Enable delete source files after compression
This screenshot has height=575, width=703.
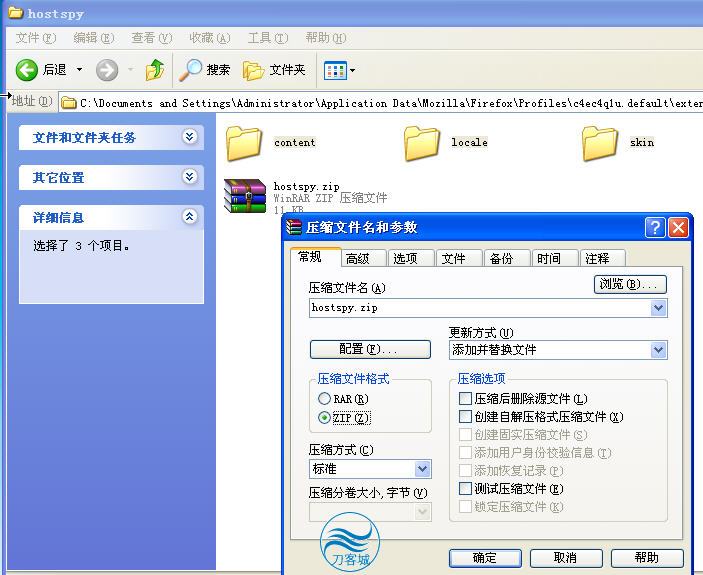(x=465, y=398)
